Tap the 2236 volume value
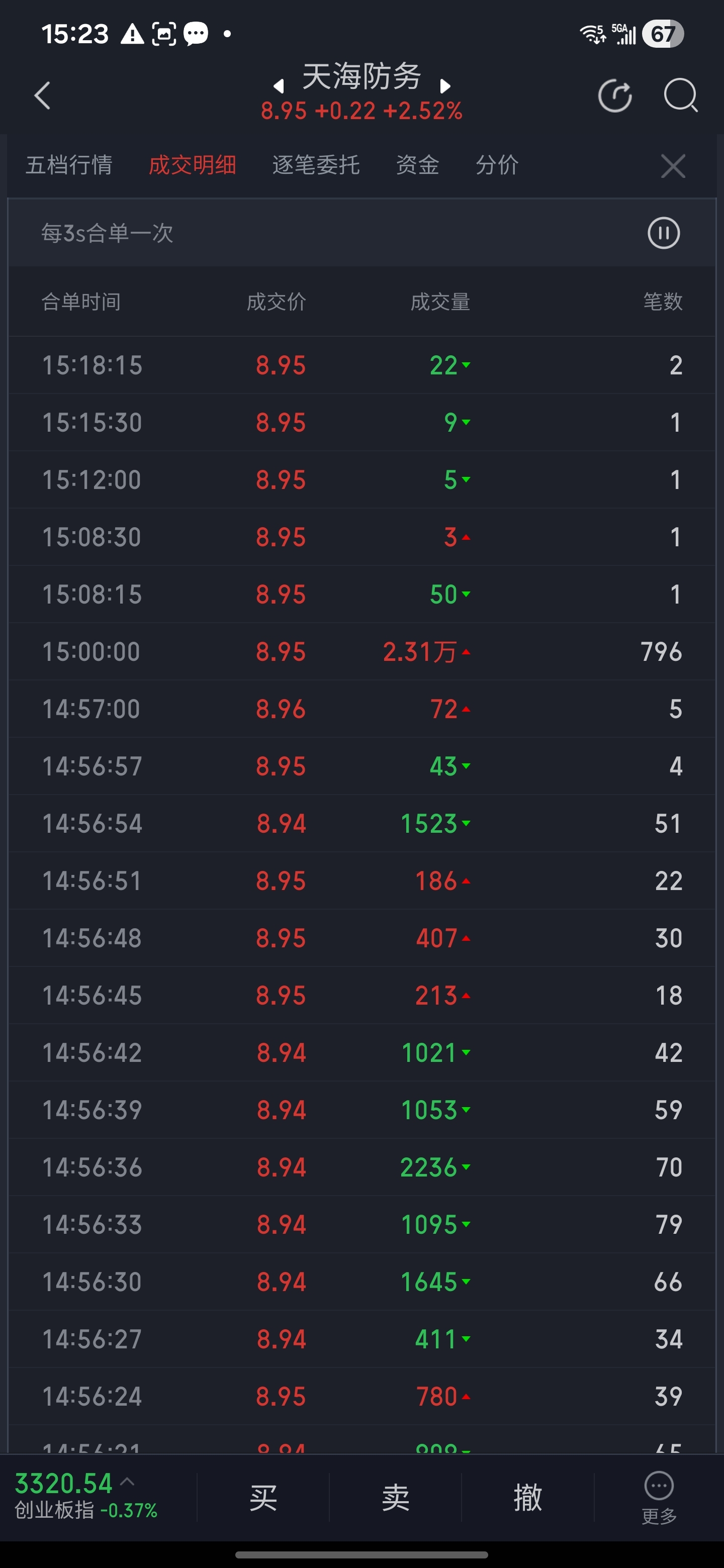Screen dimensions: 724x1568 point(429,1167)
